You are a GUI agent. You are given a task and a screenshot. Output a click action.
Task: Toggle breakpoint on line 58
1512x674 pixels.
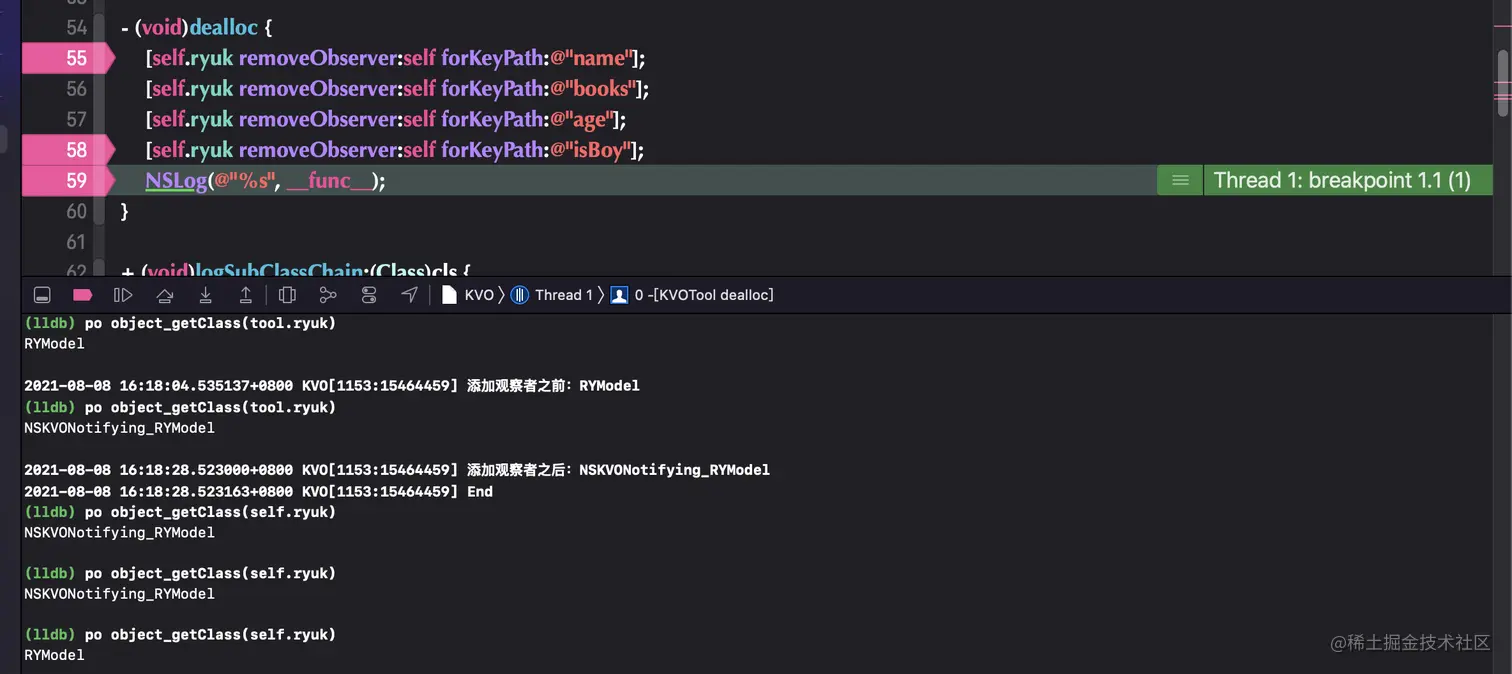pos(68,150)
